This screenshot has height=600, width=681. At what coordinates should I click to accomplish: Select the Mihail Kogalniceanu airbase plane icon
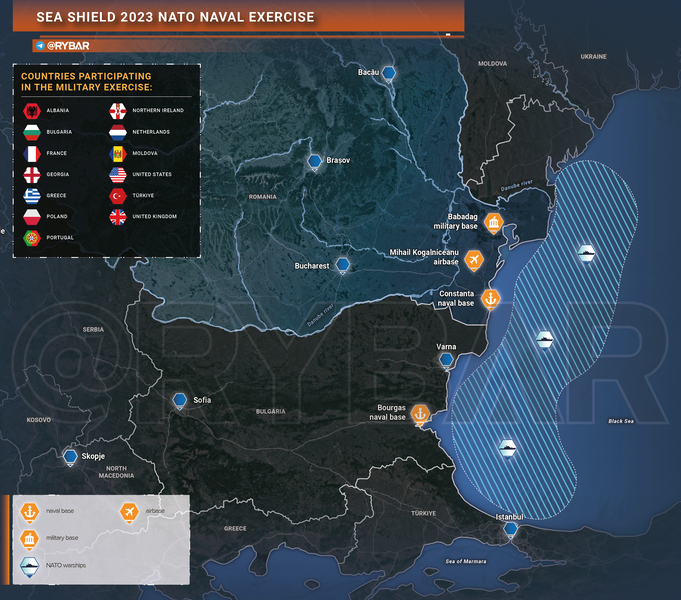(473, 261)
